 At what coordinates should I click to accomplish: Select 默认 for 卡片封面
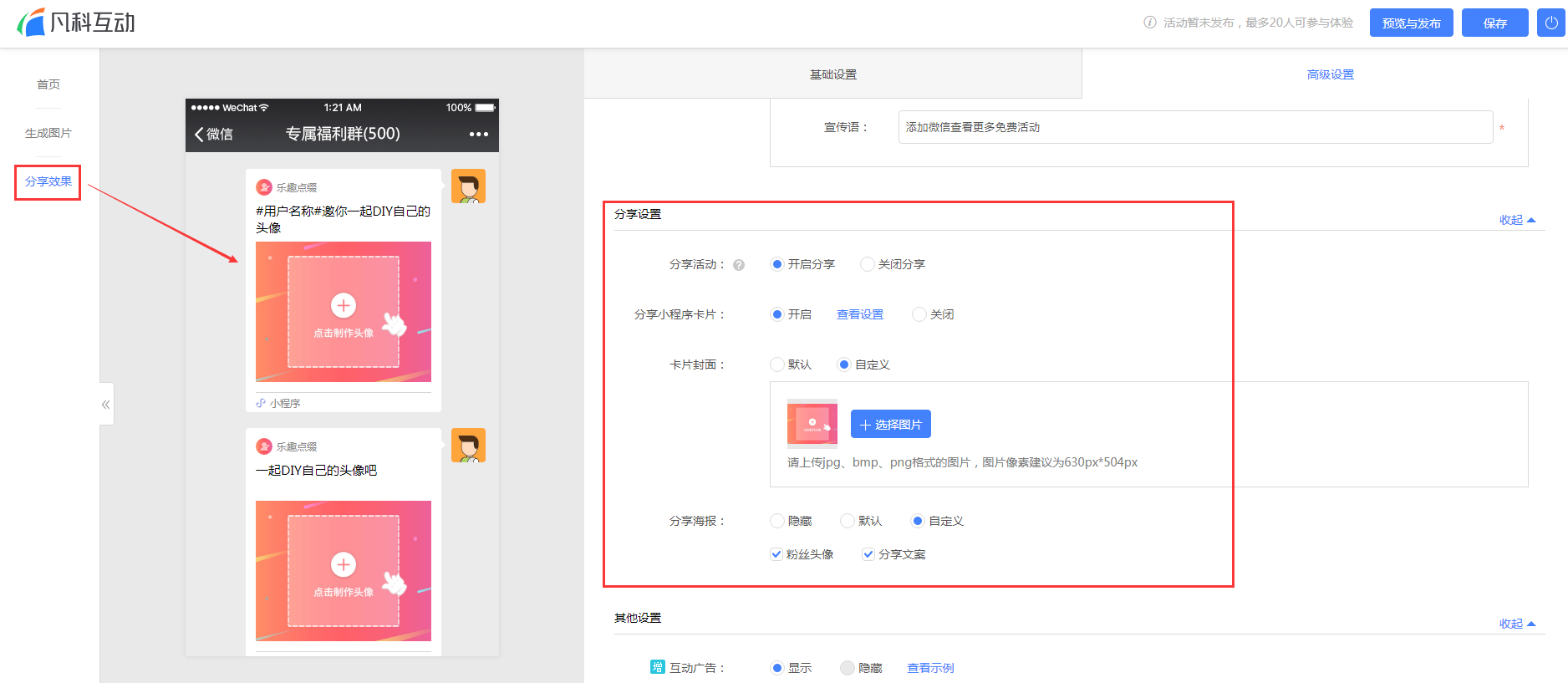click(x=777, y=364)
